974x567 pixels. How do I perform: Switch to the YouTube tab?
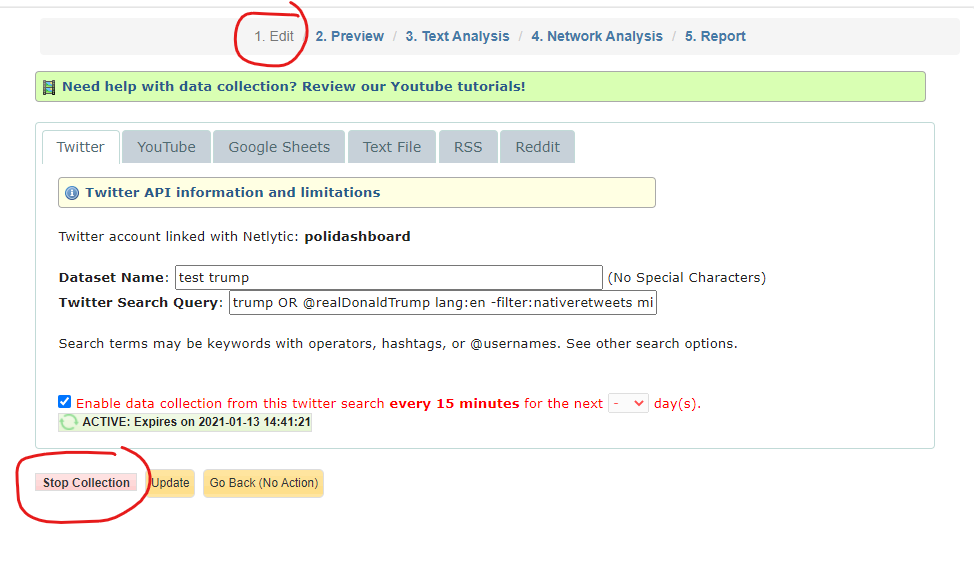pos(166,147)
